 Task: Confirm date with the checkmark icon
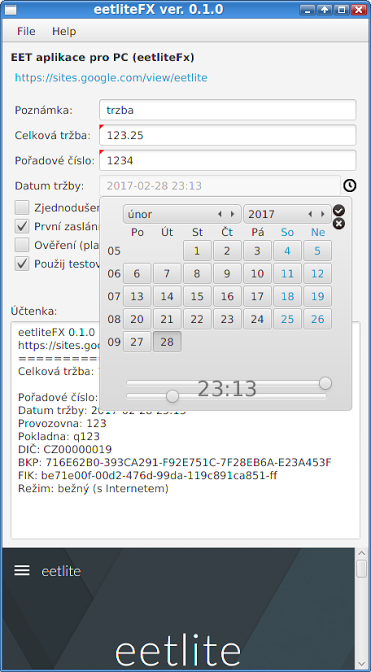(338, 210)
